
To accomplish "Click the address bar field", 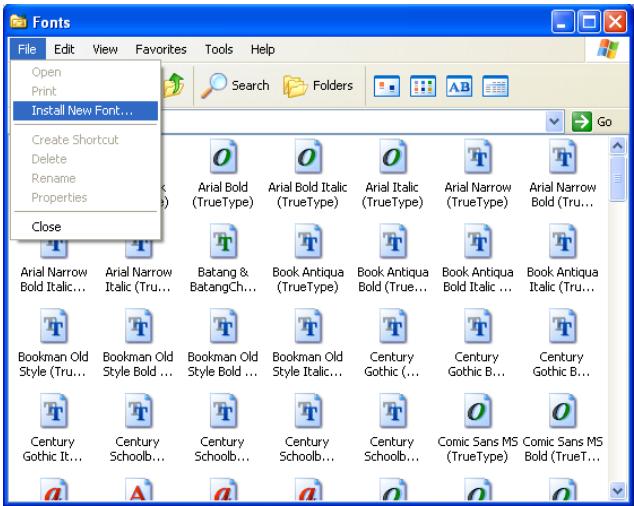I will pyautogui.click(x=353, y=121).
